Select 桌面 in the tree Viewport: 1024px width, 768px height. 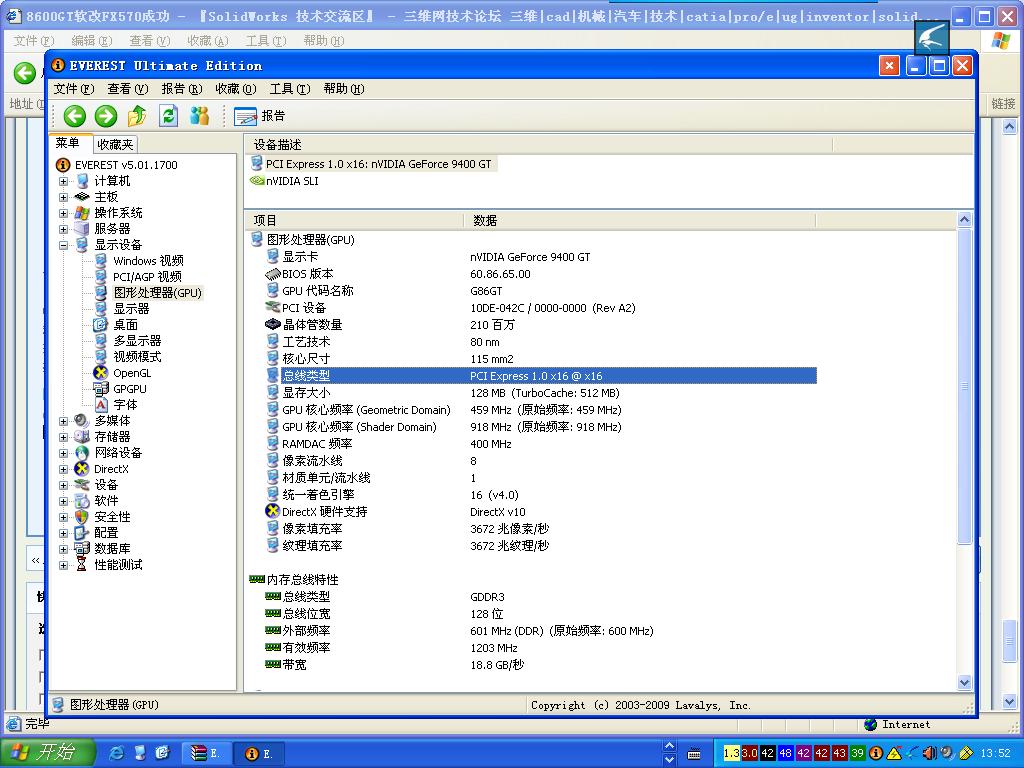[125, 325]
